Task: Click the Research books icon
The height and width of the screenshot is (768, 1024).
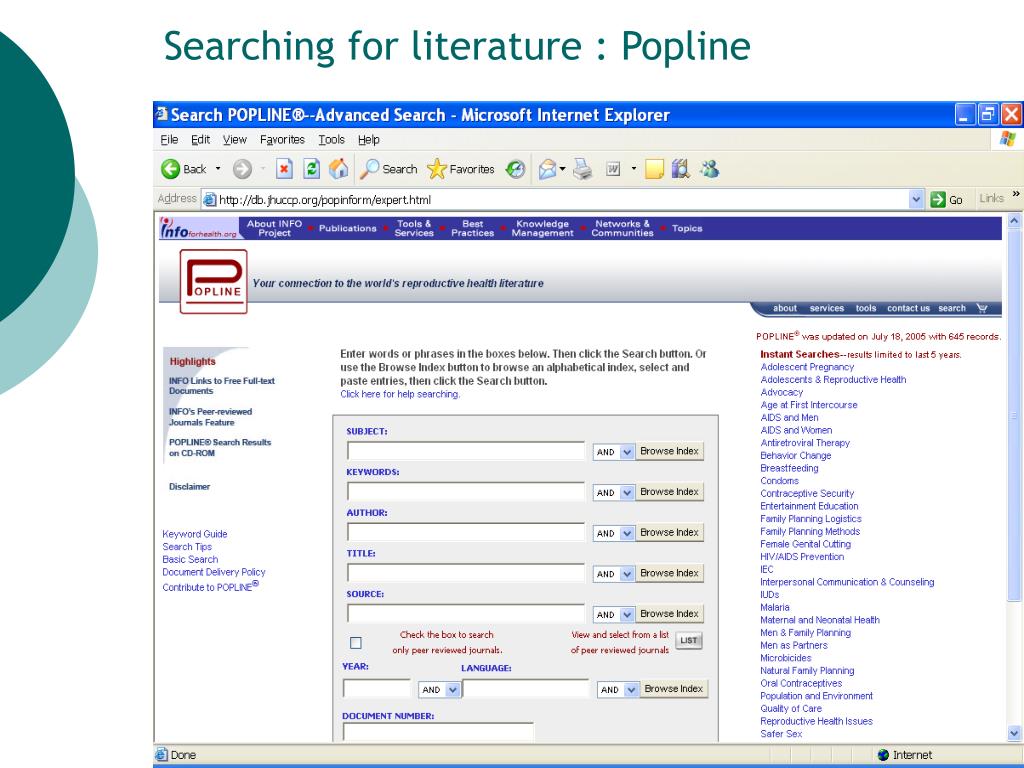Action: (680, 169)
